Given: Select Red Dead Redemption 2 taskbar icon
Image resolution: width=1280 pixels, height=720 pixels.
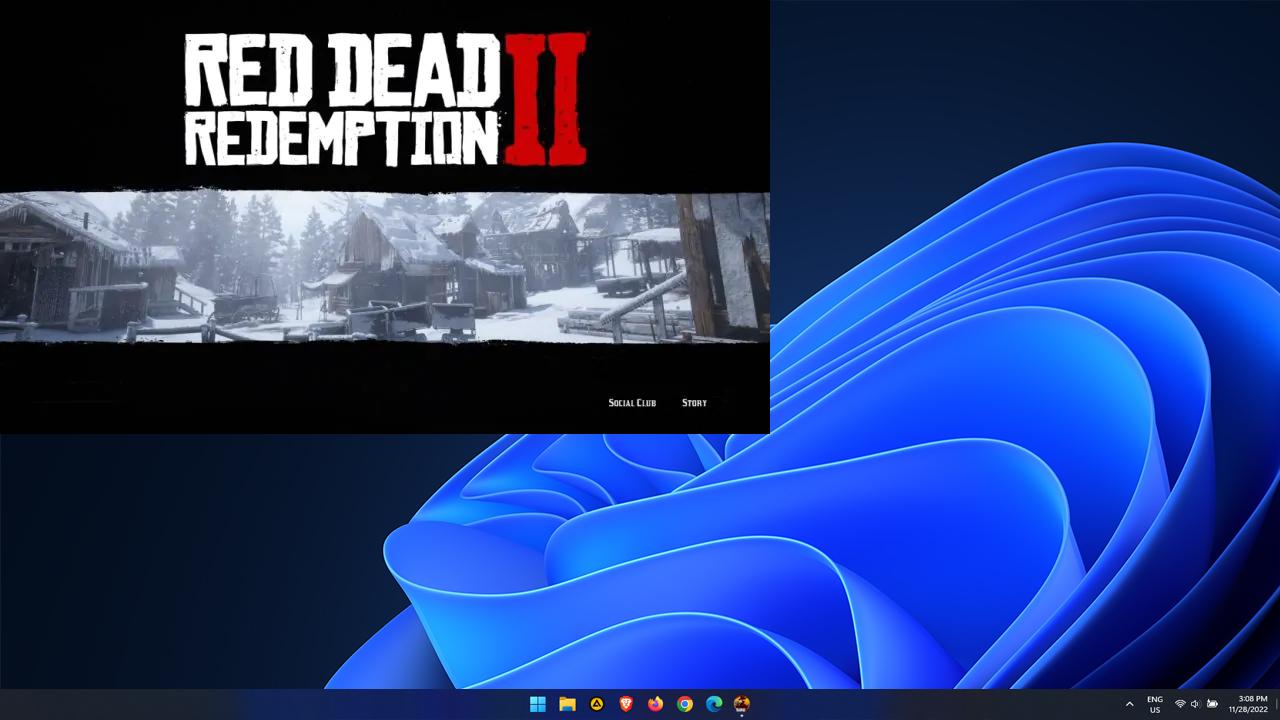Looking at the screenshot, I should click(742, 704).
